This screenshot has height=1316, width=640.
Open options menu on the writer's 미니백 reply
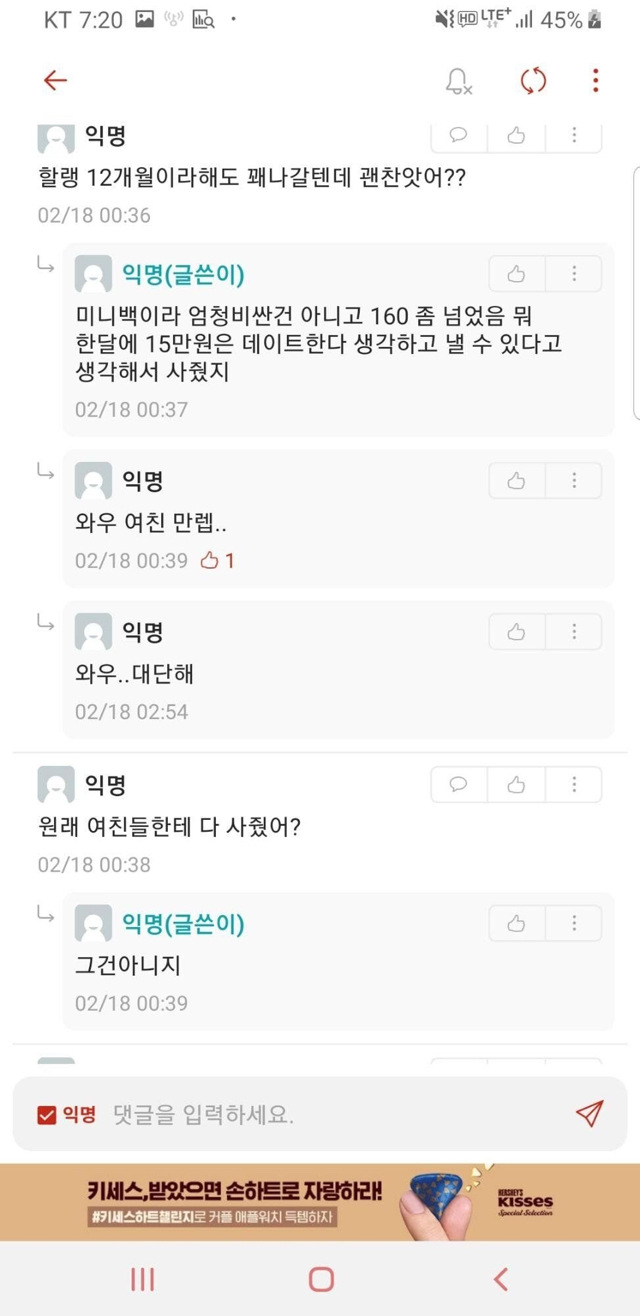(574, 273)
